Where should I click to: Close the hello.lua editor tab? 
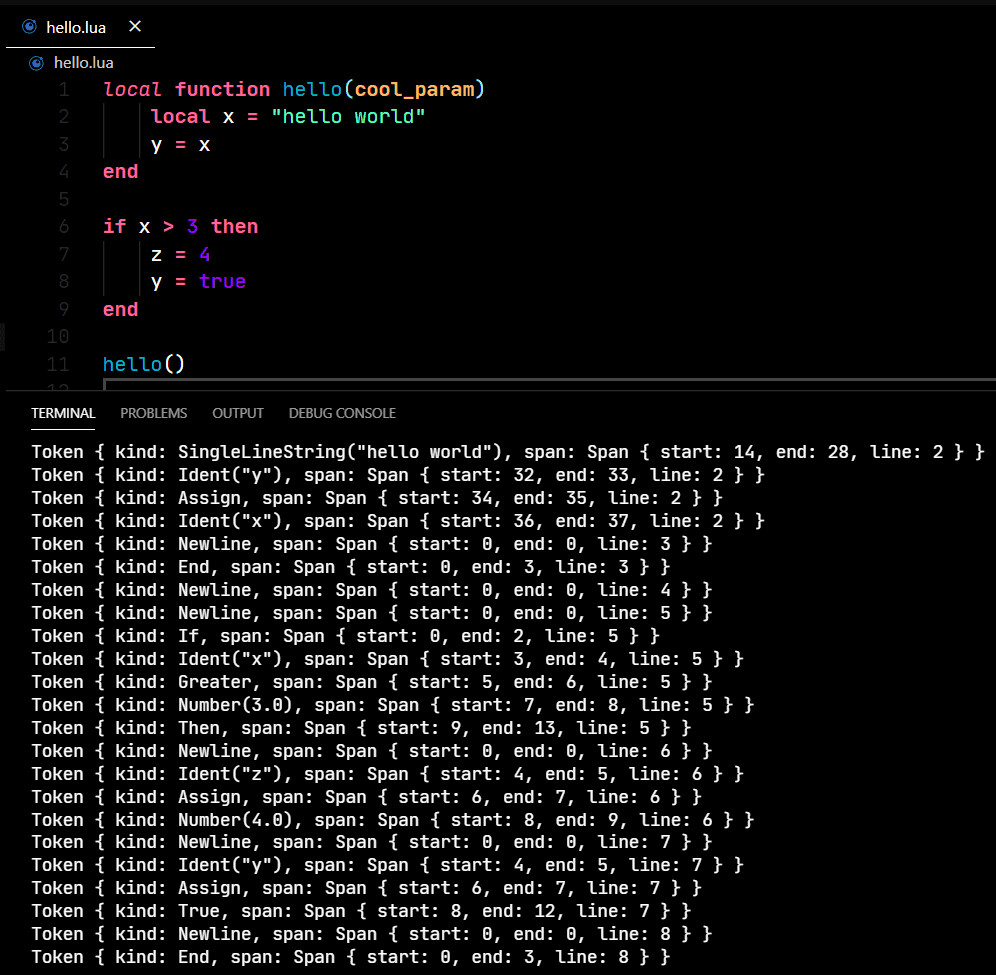(x=135, y=27)
